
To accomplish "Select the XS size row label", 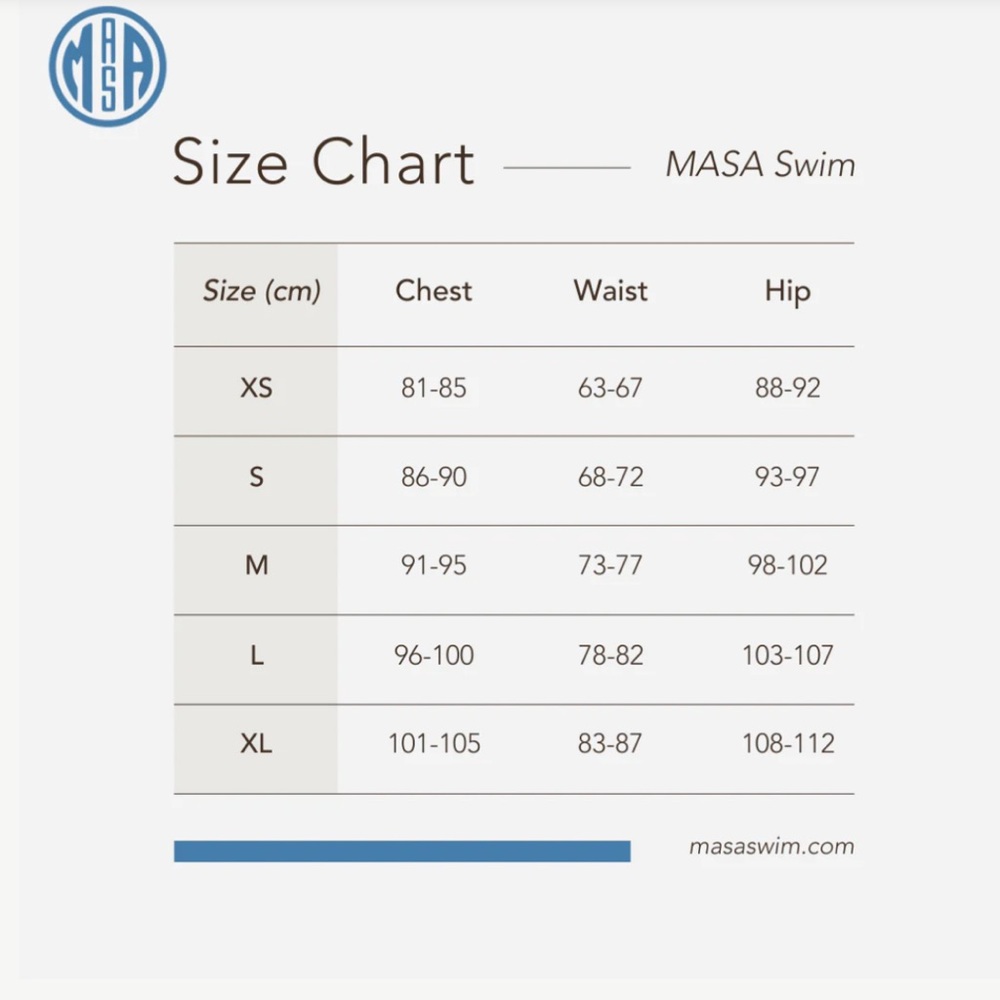I will [256, 388].
